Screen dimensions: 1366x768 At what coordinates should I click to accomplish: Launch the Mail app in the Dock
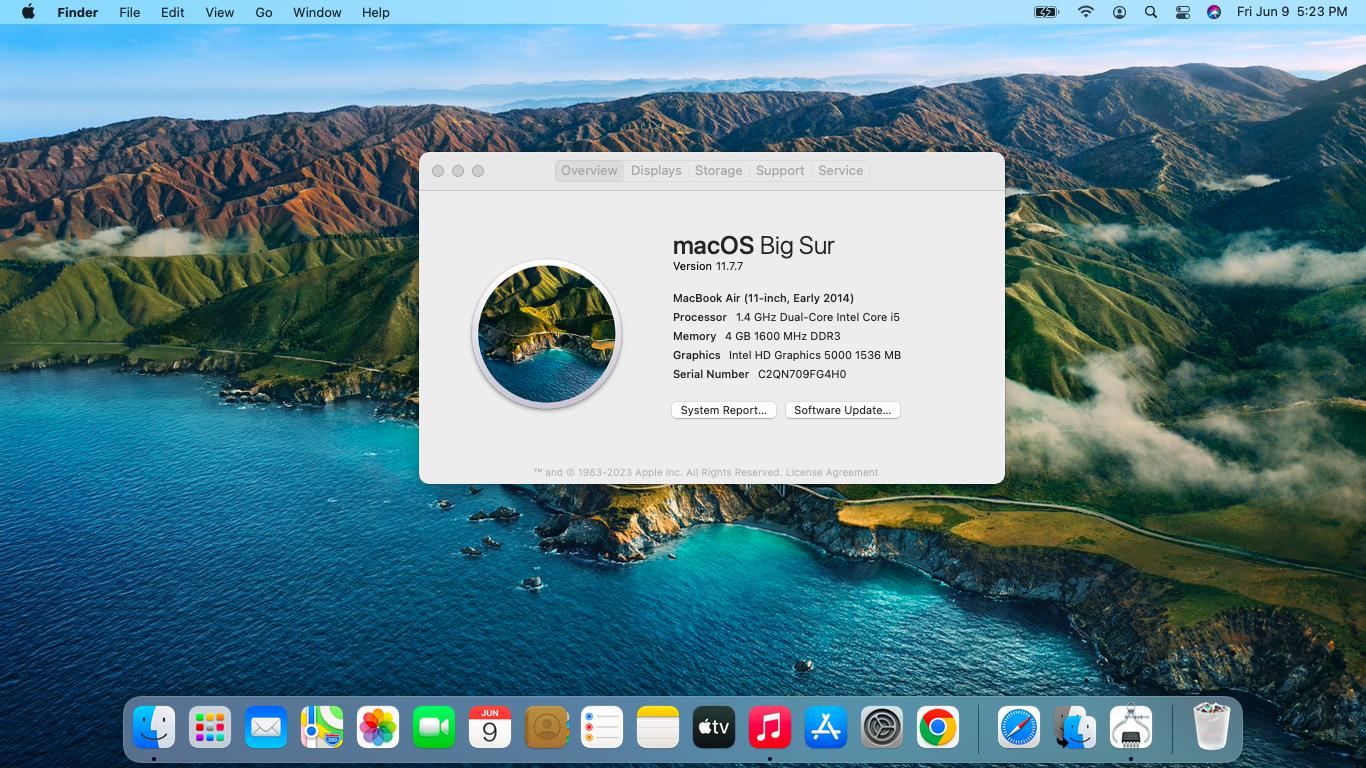[266, 727]
